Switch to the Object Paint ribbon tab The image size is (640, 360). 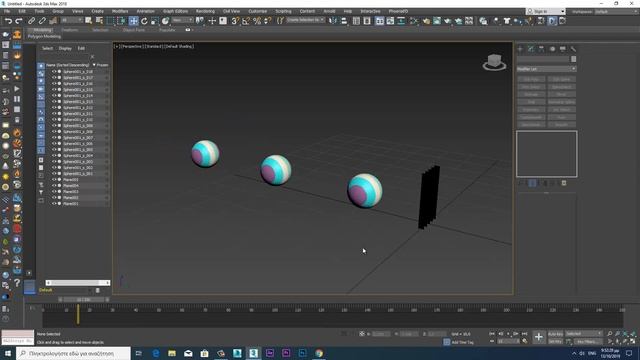coord(134,30)
